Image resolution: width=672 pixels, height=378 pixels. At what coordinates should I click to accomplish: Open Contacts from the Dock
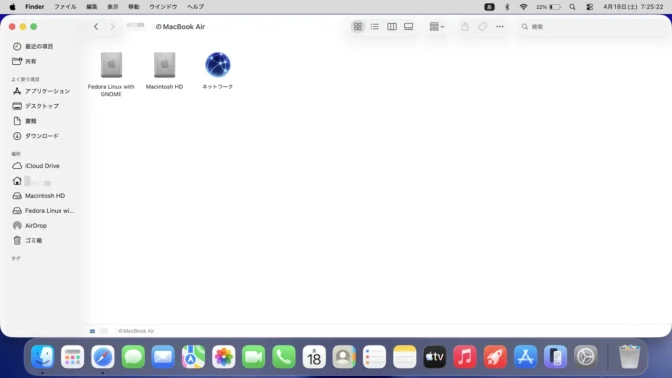click(344, 357)
